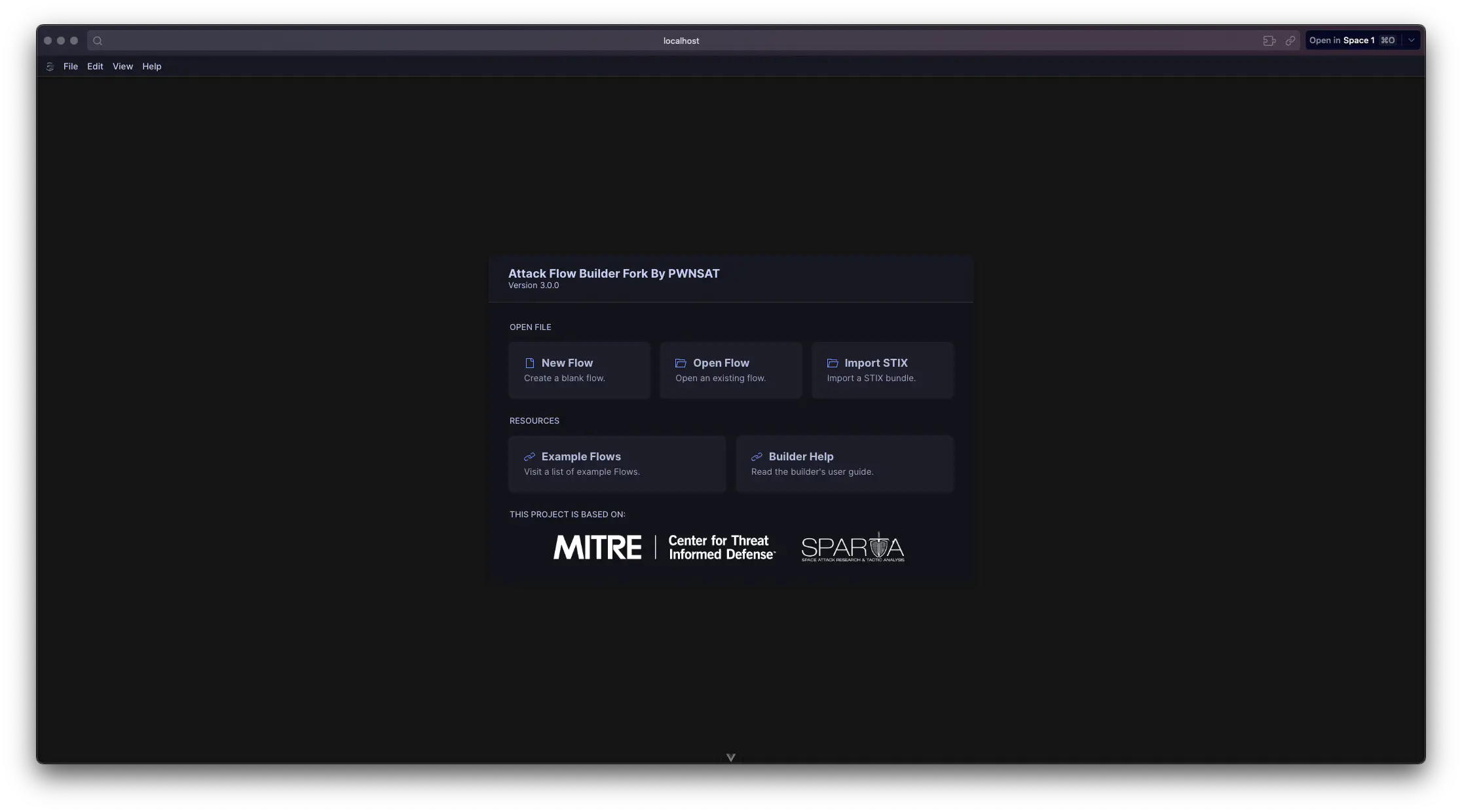Click the New Flow document icon
Viewport: 1462px width, 812px height.
pos(529,363)
